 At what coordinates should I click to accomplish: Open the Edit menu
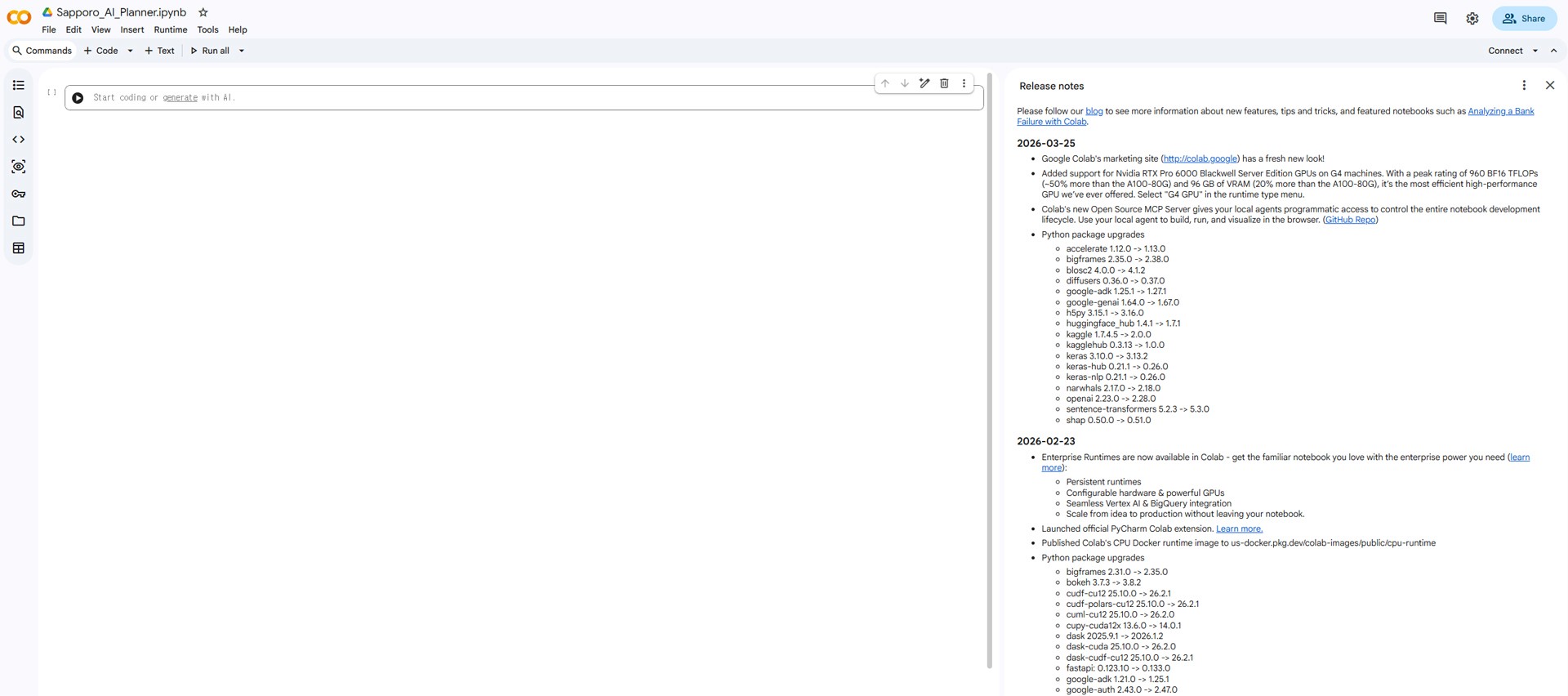coord(73,29)
